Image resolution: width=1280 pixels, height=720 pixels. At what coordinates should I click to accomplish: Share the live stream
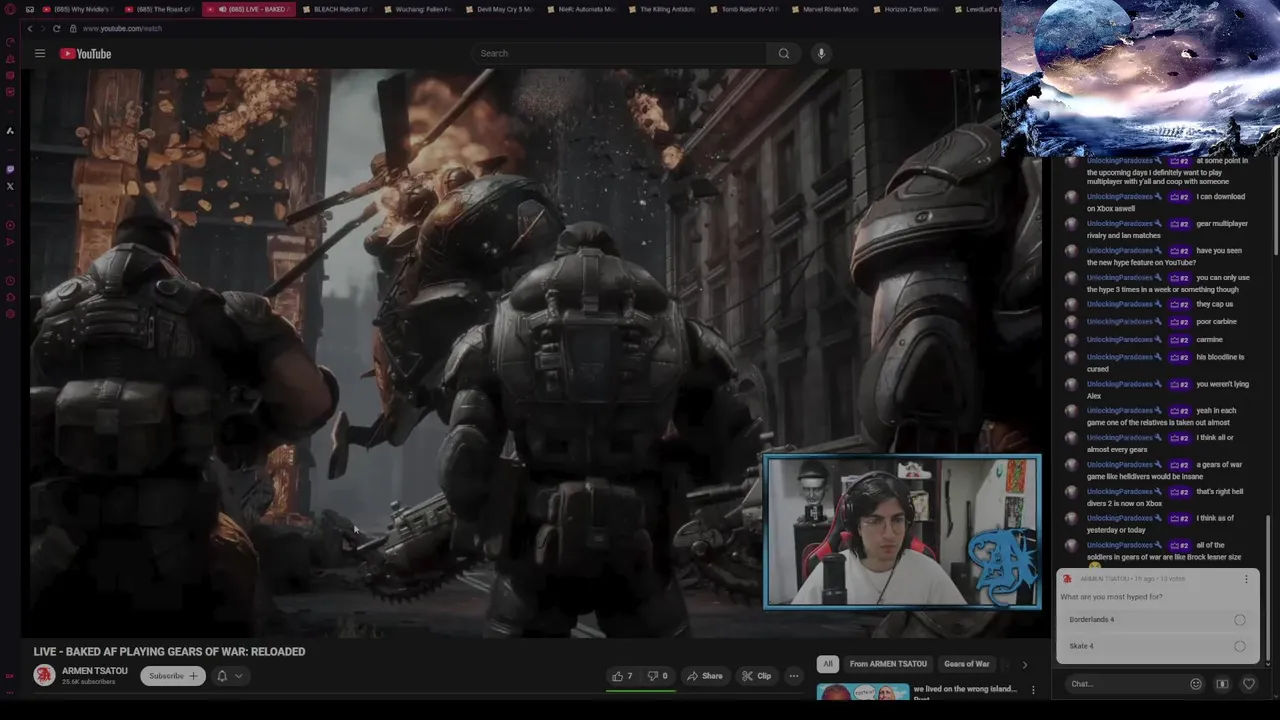pos(704,676)
